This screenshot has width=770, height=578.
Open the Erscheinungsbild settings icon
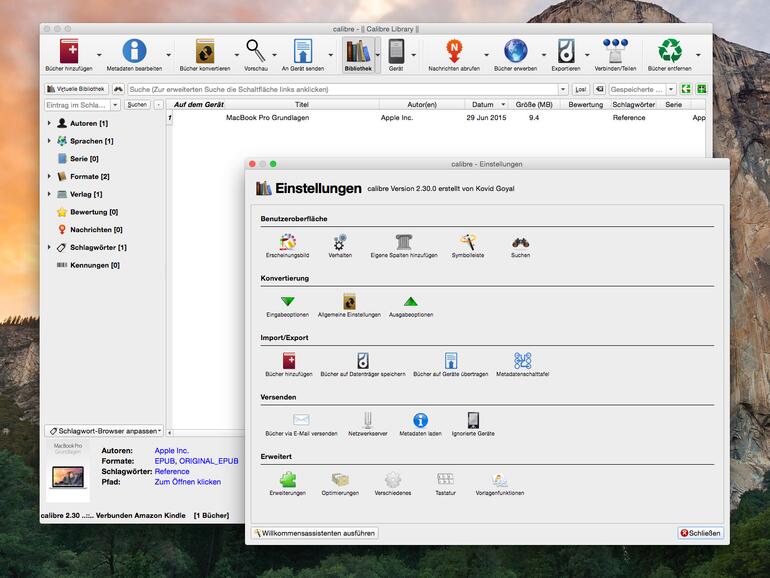(x=287, y=242)
